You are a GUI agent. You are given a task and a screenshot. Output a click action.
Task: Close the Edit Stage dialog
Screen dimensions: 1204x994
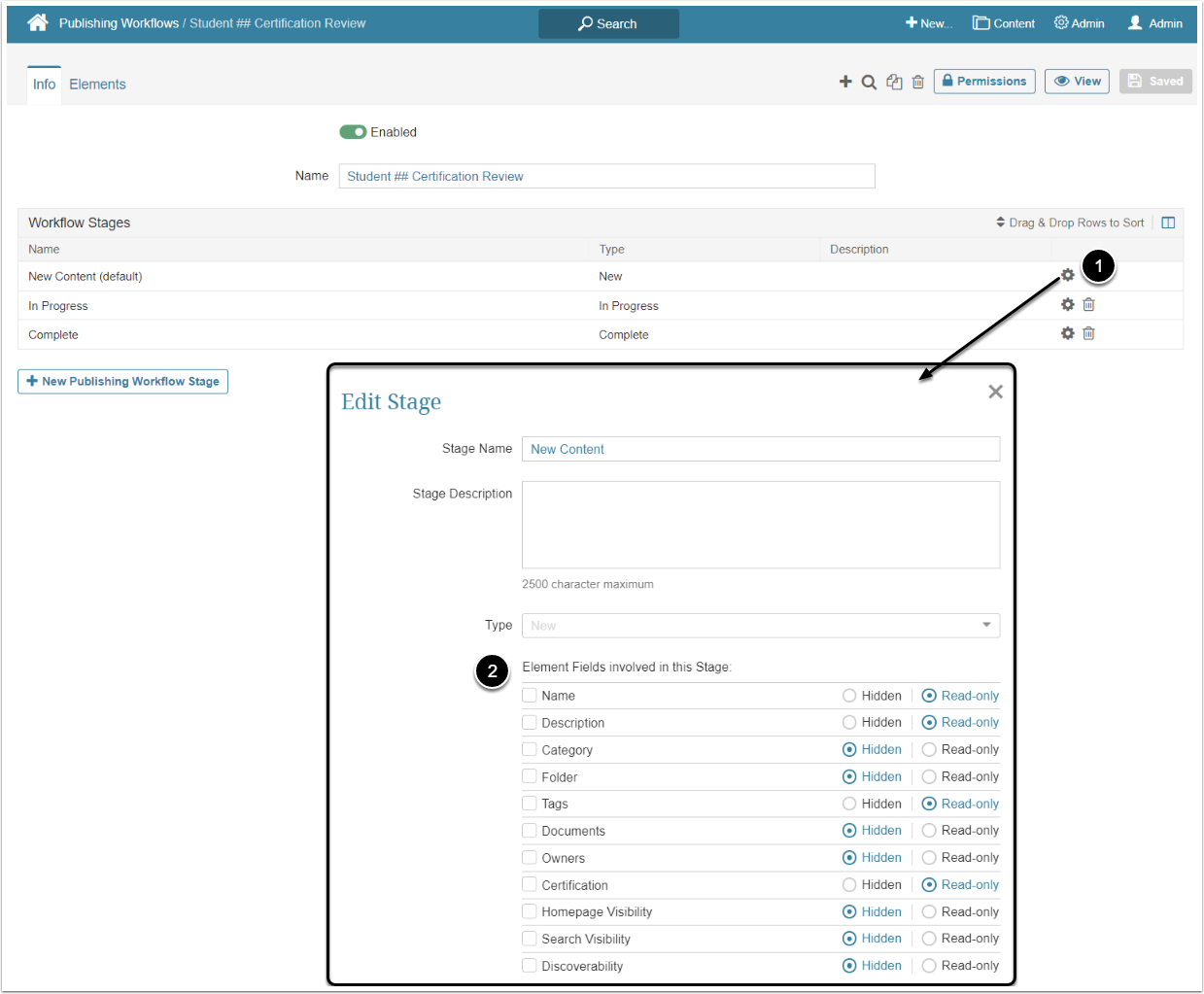tap(995, 392)
